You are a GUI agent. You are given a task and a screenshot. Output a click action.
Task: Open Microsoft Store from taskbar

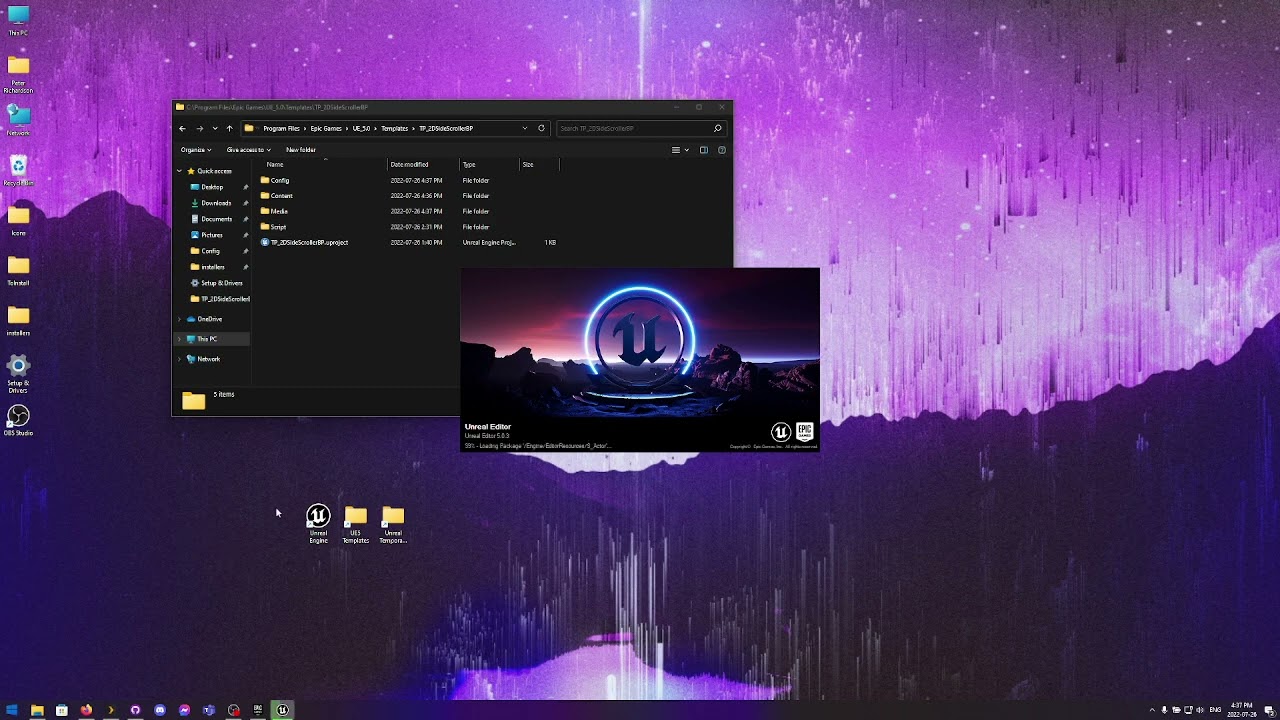[x=61, y=710]
